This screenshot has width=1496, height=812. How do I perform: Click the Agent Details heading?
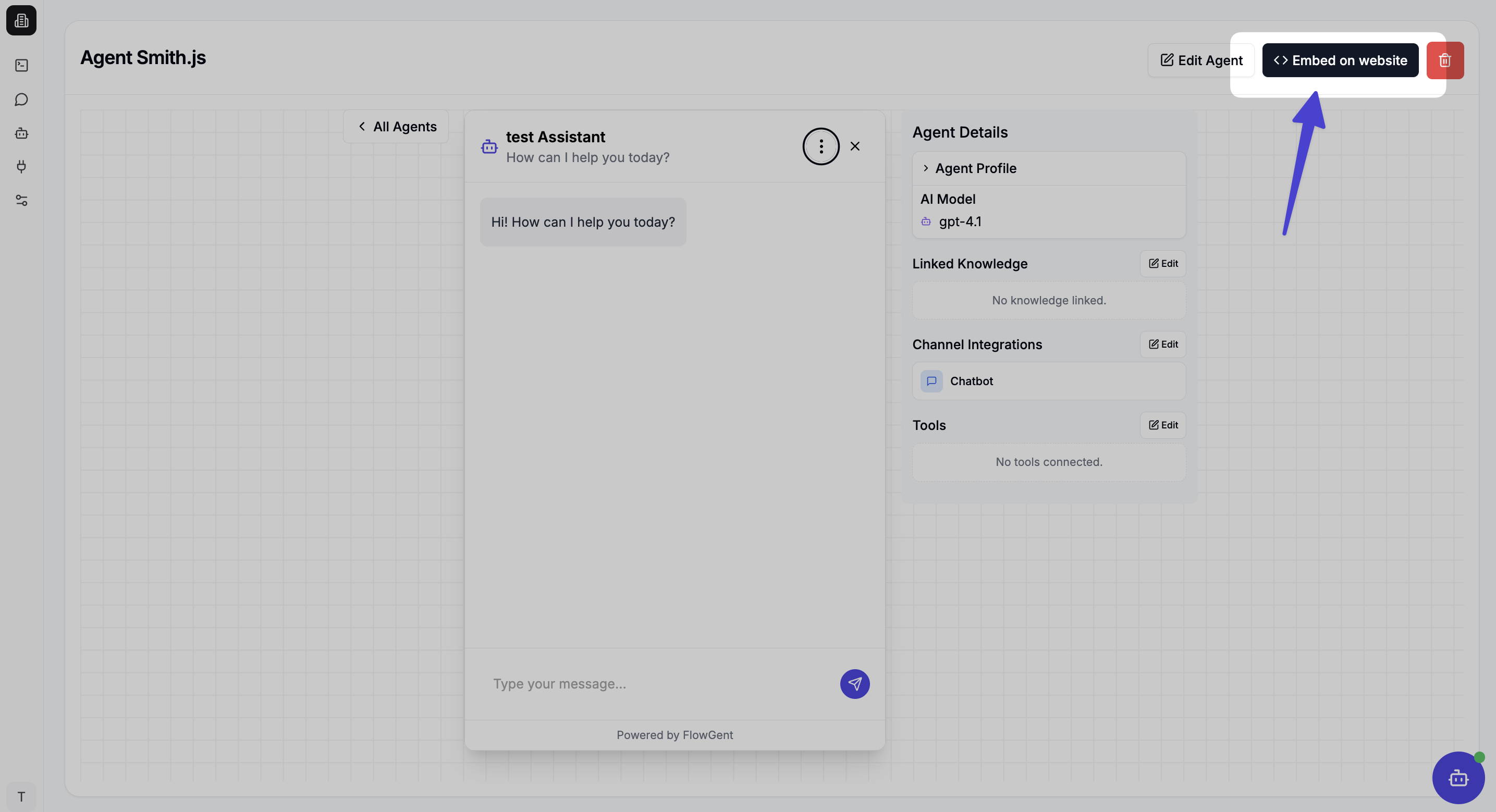960,132
